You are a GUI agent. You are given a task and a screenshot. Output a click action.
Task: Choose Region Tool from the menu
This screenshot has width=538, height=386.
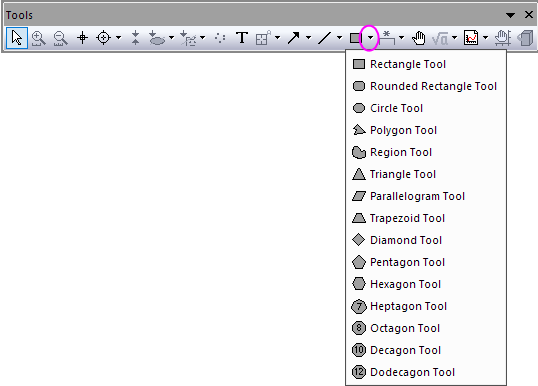[x=426, y=152]
